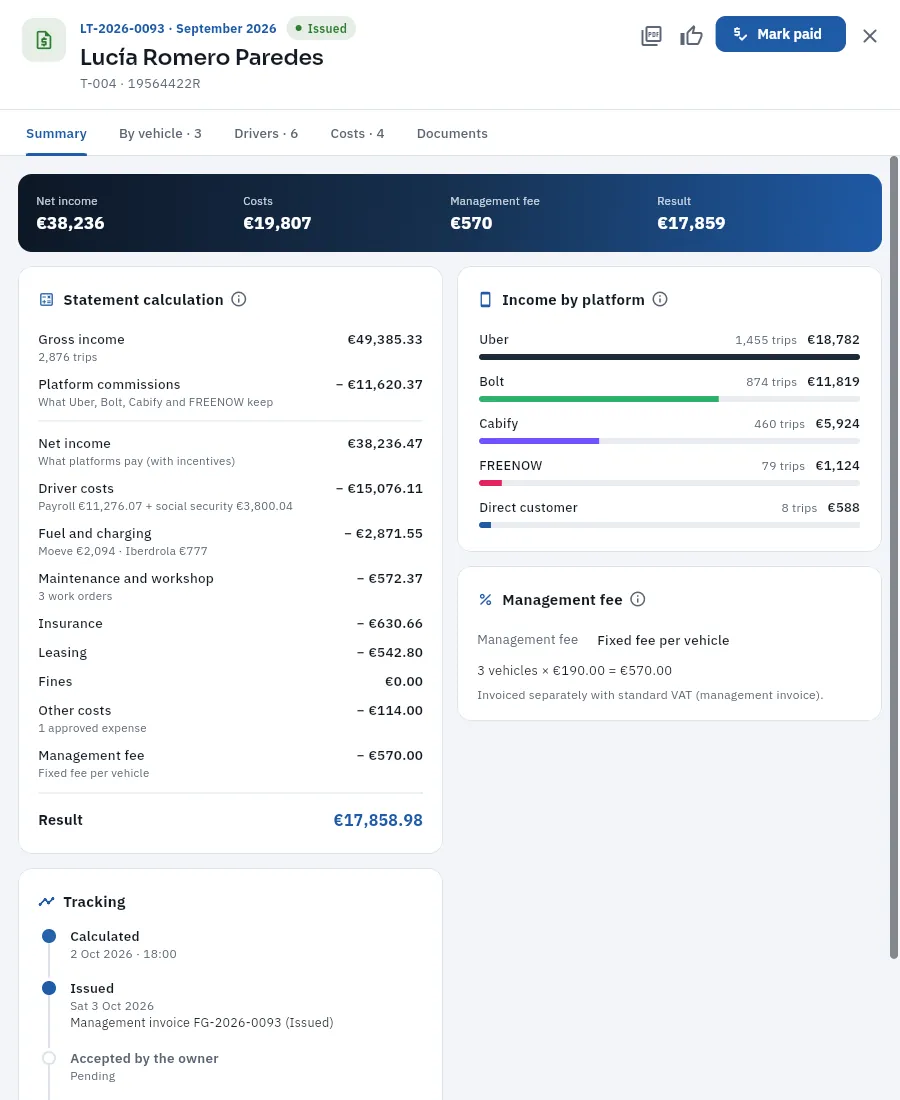Select the Issued tracking step marker
The width and height of the screenshot is (900, 1100).
(x=49, y=988)
